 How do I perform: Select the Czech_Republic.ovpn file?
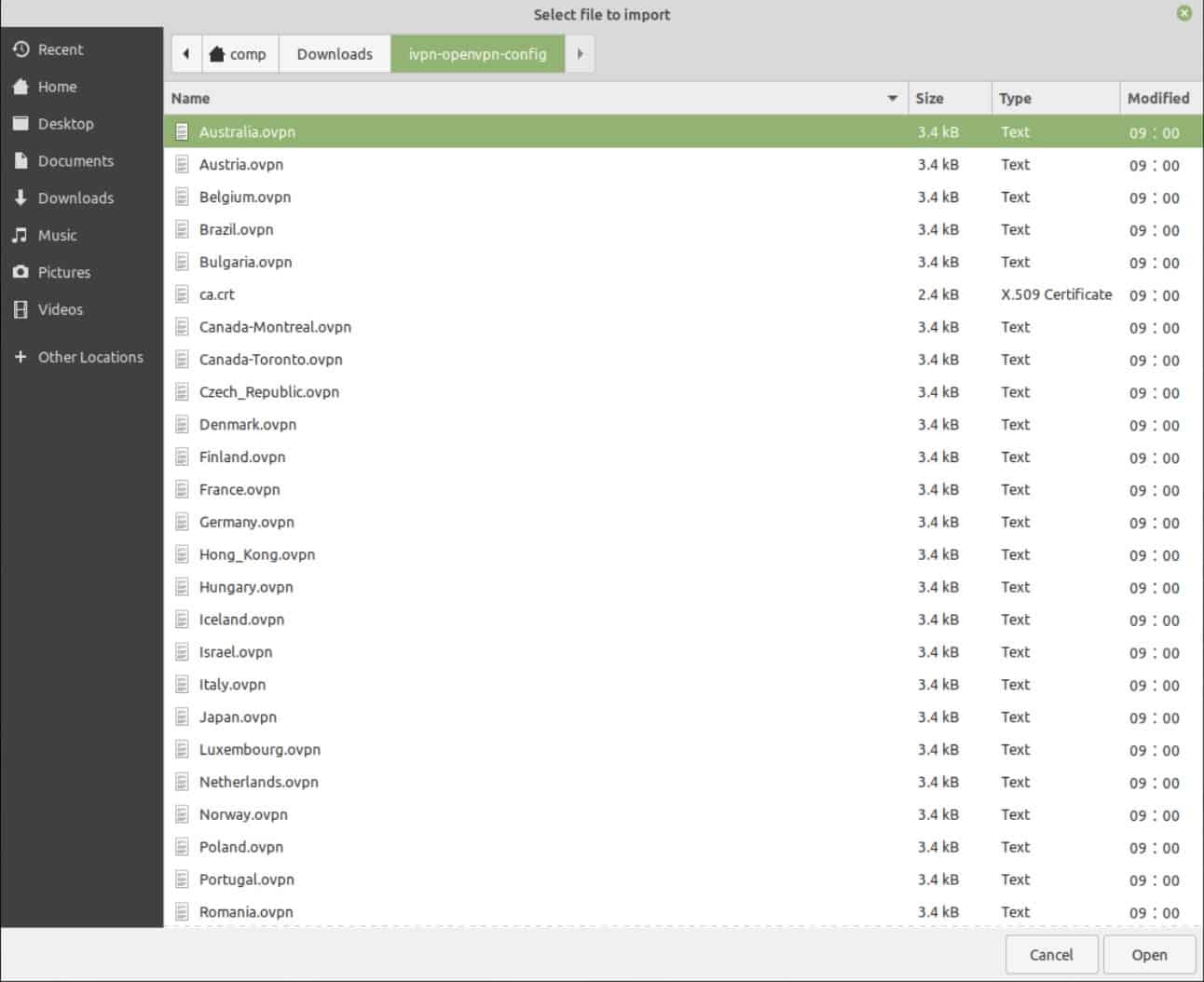683,392
